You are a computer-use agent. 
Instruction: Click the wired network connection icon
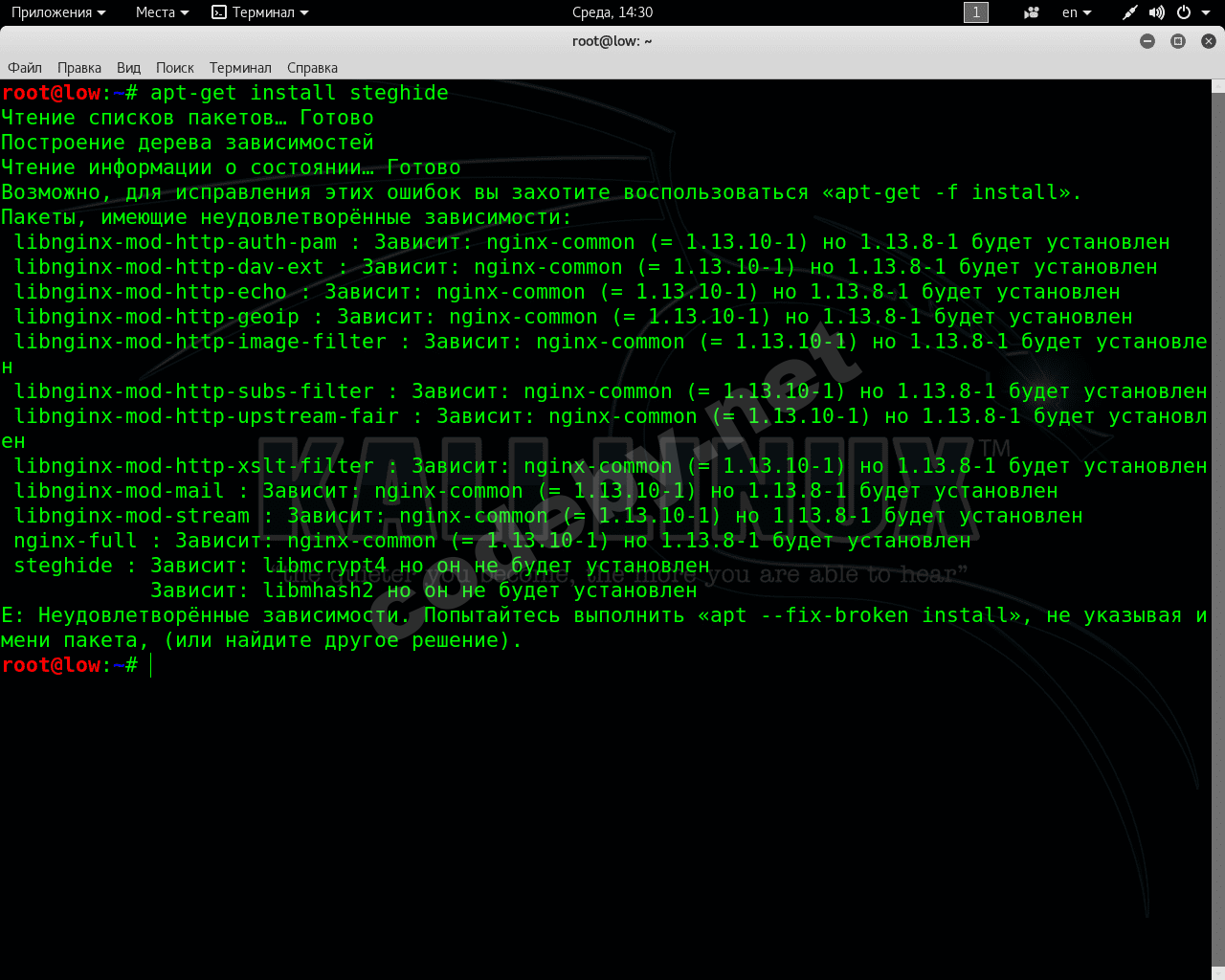pyautogui.click(x=1130, y=12)
